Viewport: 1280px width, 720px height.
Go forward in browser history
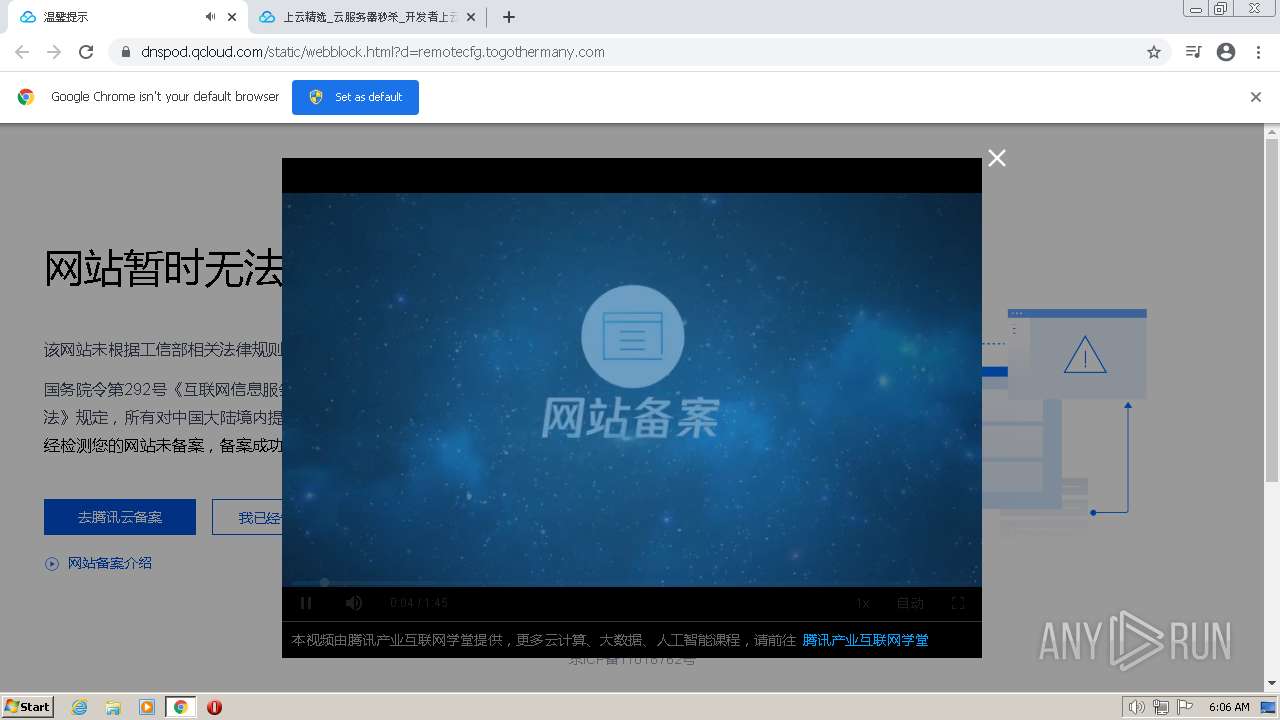(54, 52)
